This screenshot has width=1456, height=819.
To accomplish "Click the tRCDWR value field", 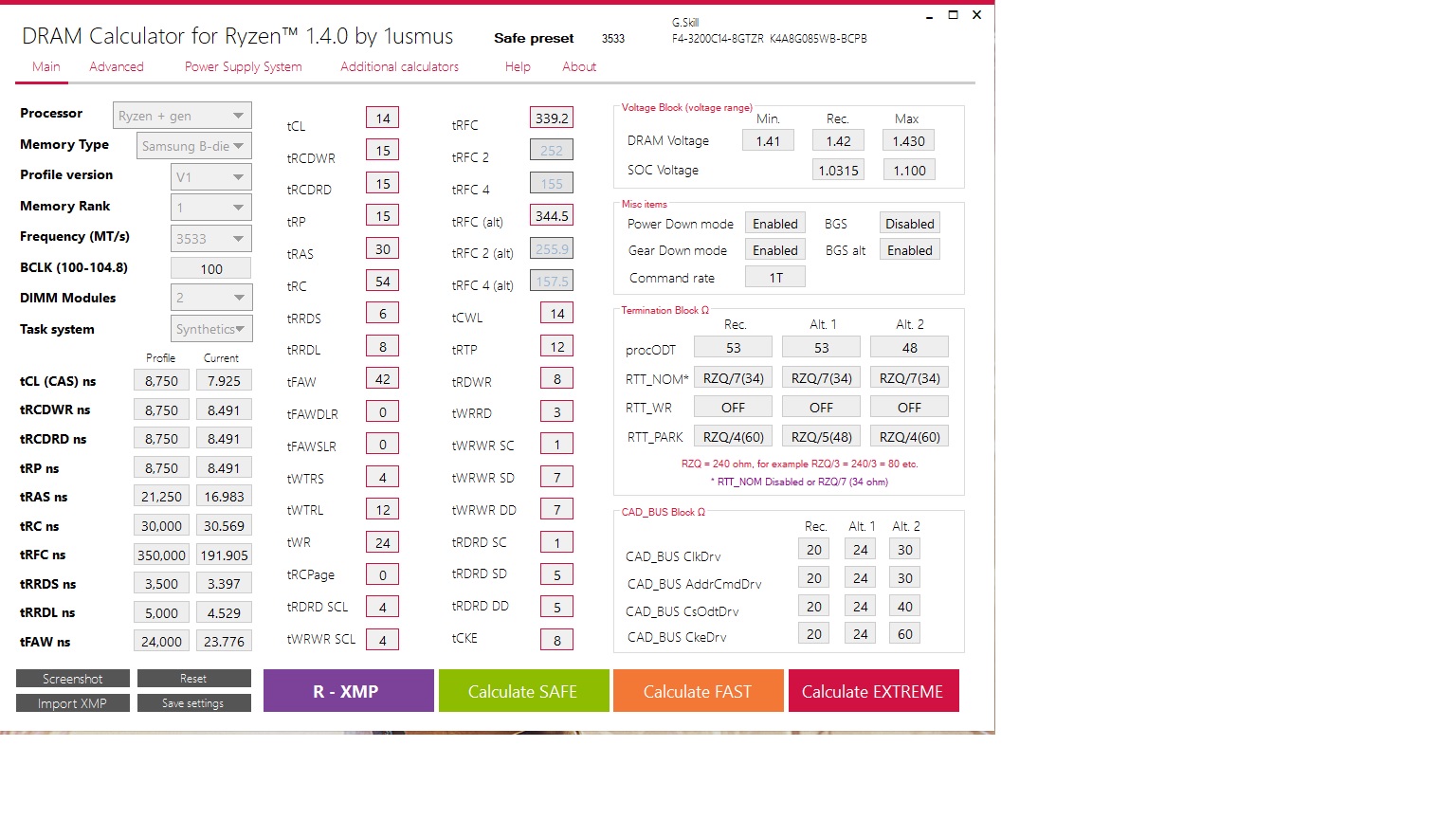I will point(383,151).
